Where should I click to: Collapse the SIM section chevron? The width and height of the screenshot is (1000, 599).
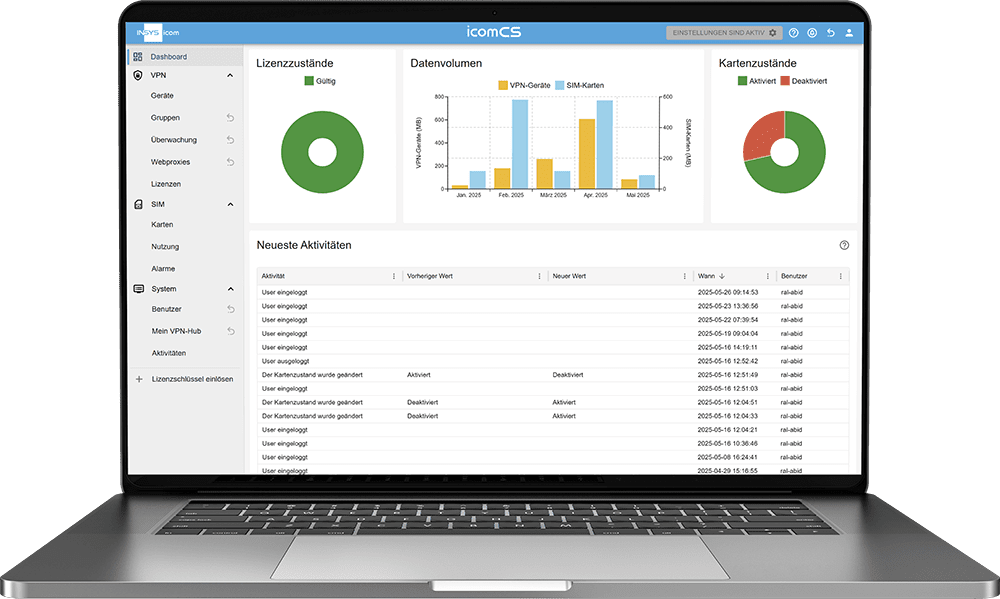coord(230,204)
